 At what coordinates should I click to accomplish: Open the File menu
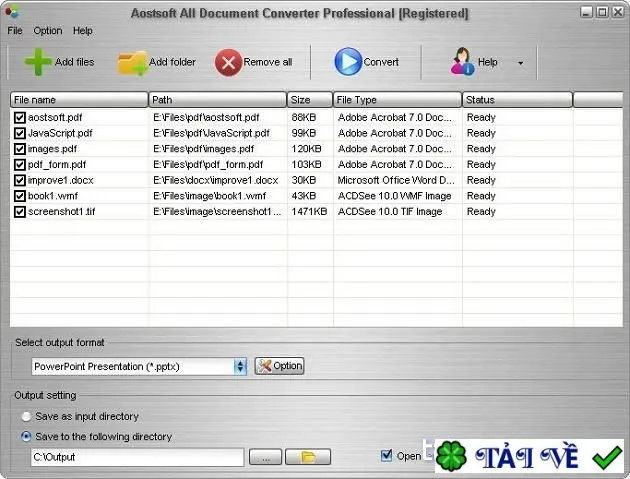[15, 31]
